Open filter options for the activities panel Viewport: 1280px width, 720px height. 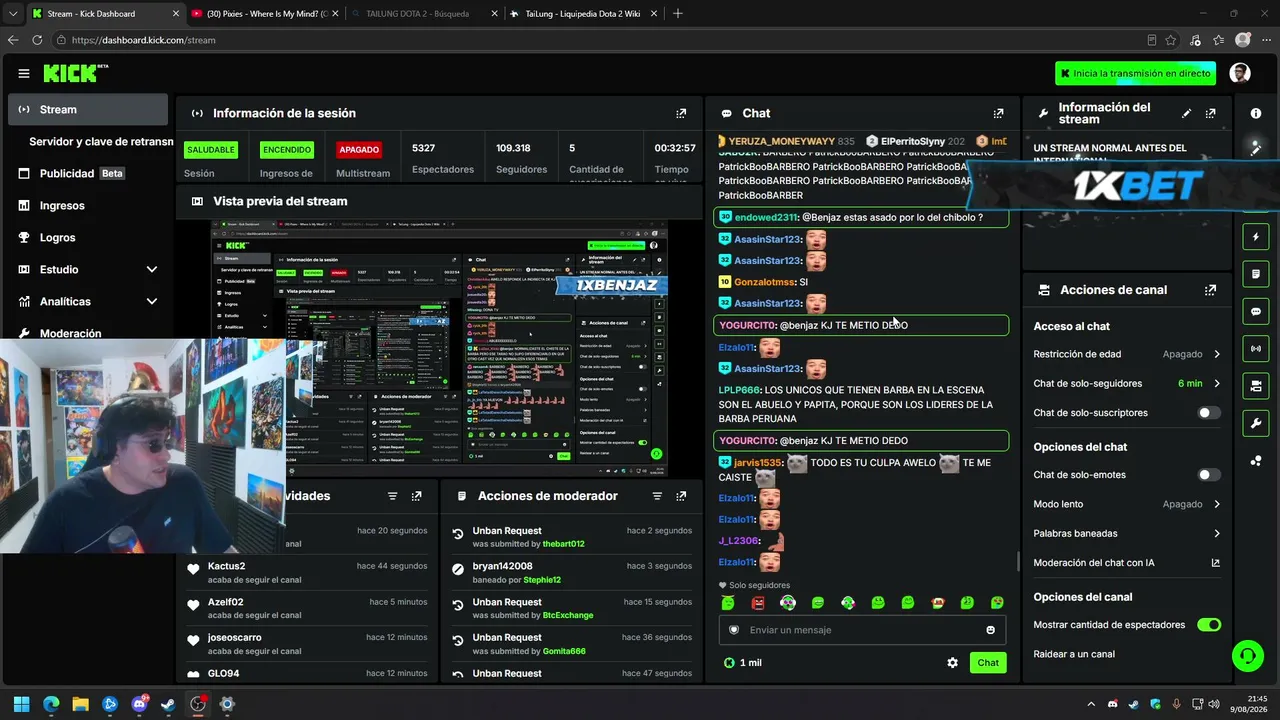pyautogui.click(x=392, y=496)
